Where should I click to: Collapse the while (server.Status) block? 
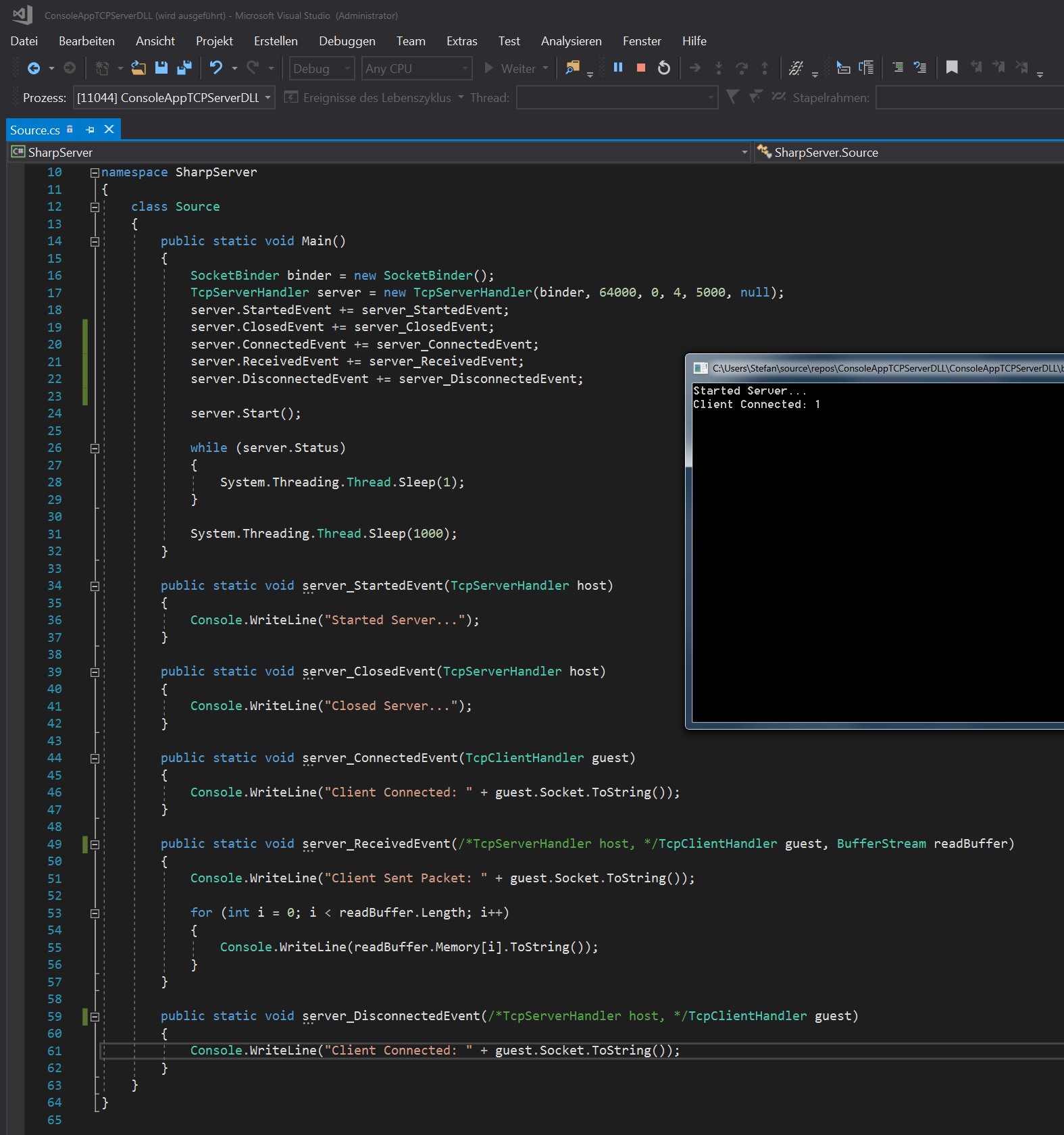95,448
